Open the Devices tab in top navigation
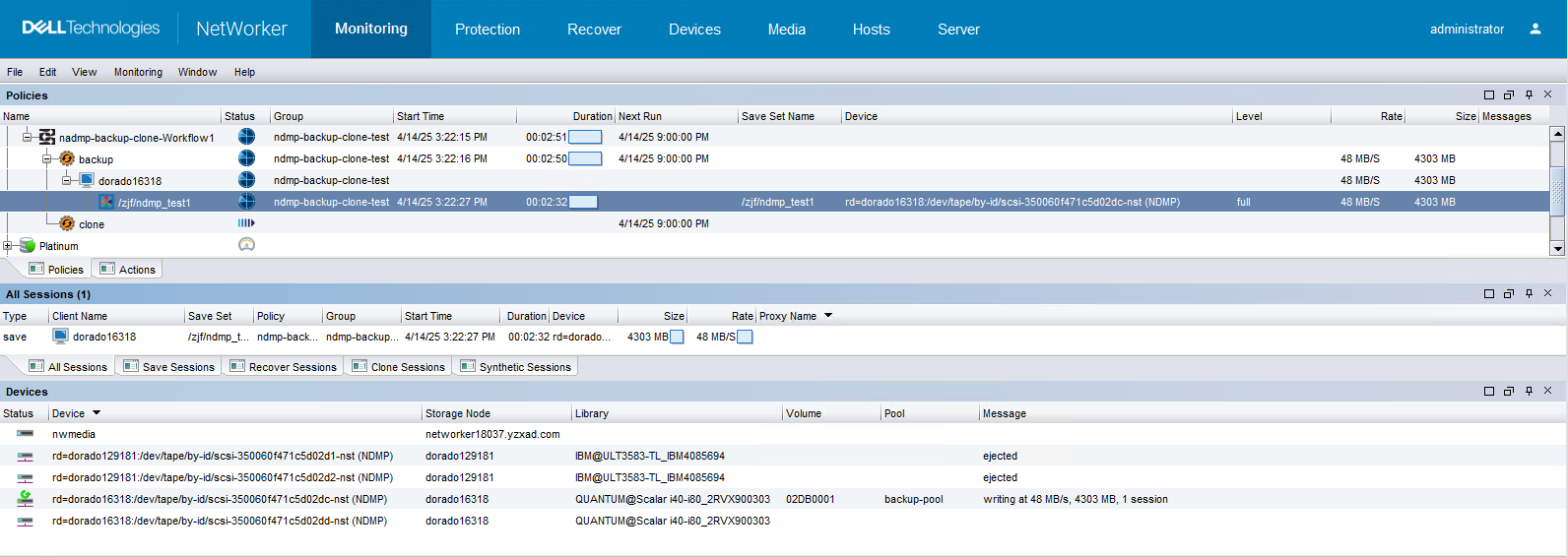Image resolution: width=1568 pixels, height=557 pixels. pos(694,30)
